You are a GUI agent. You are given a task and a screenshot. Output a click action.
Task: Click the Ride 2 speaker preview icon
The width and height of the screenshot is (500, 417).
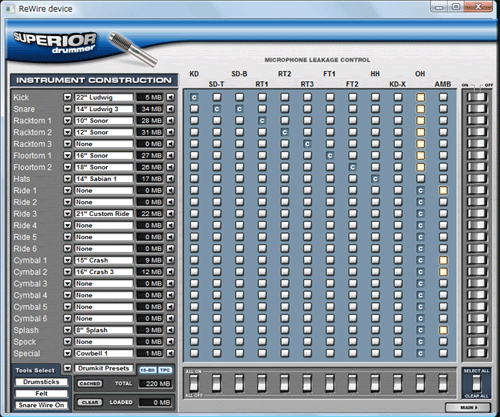pyautogui.click(x=171, y=202)
